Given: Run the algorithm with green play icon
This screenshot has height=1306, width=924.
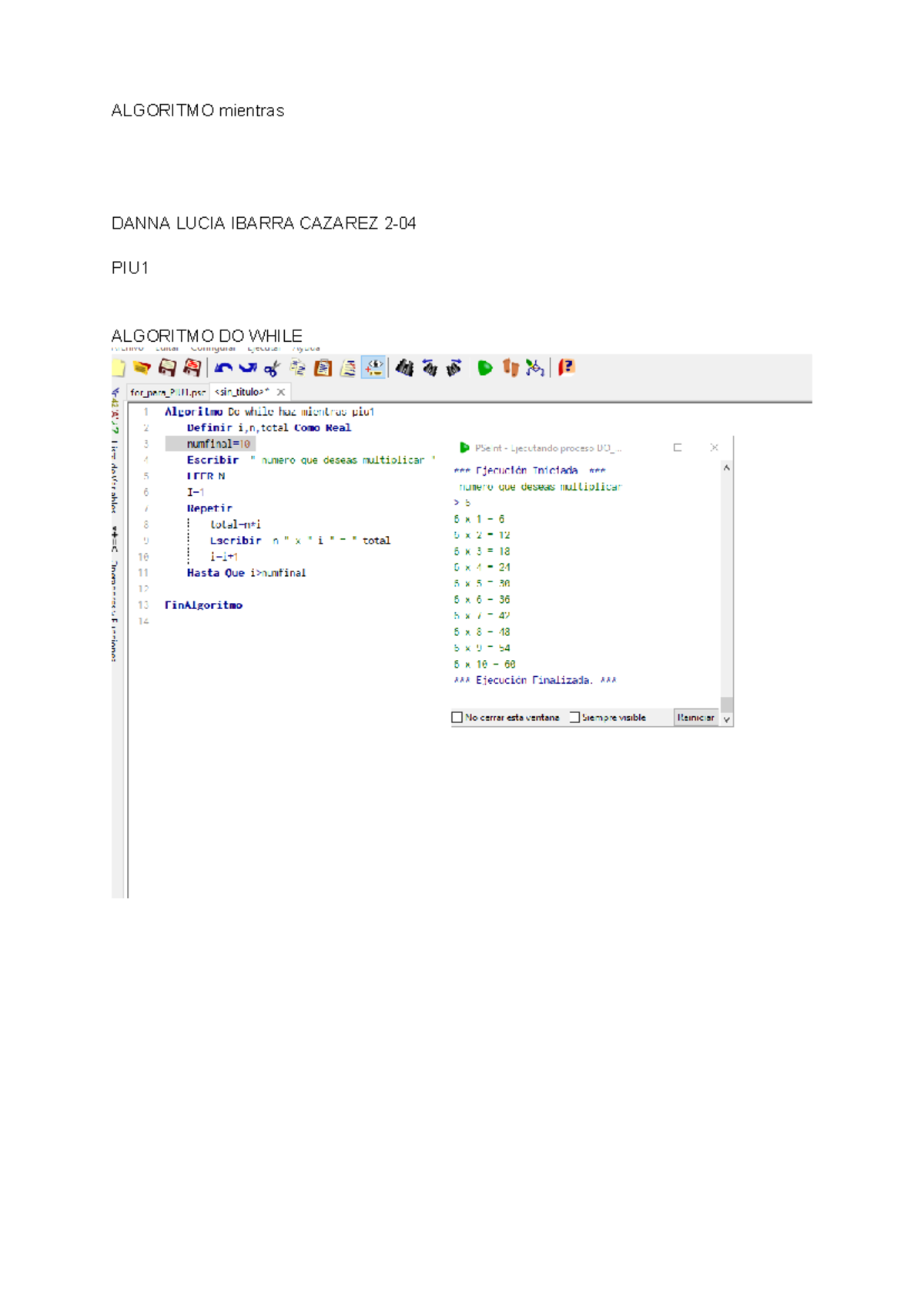Looking at the screenshot, I should point(484,368).
